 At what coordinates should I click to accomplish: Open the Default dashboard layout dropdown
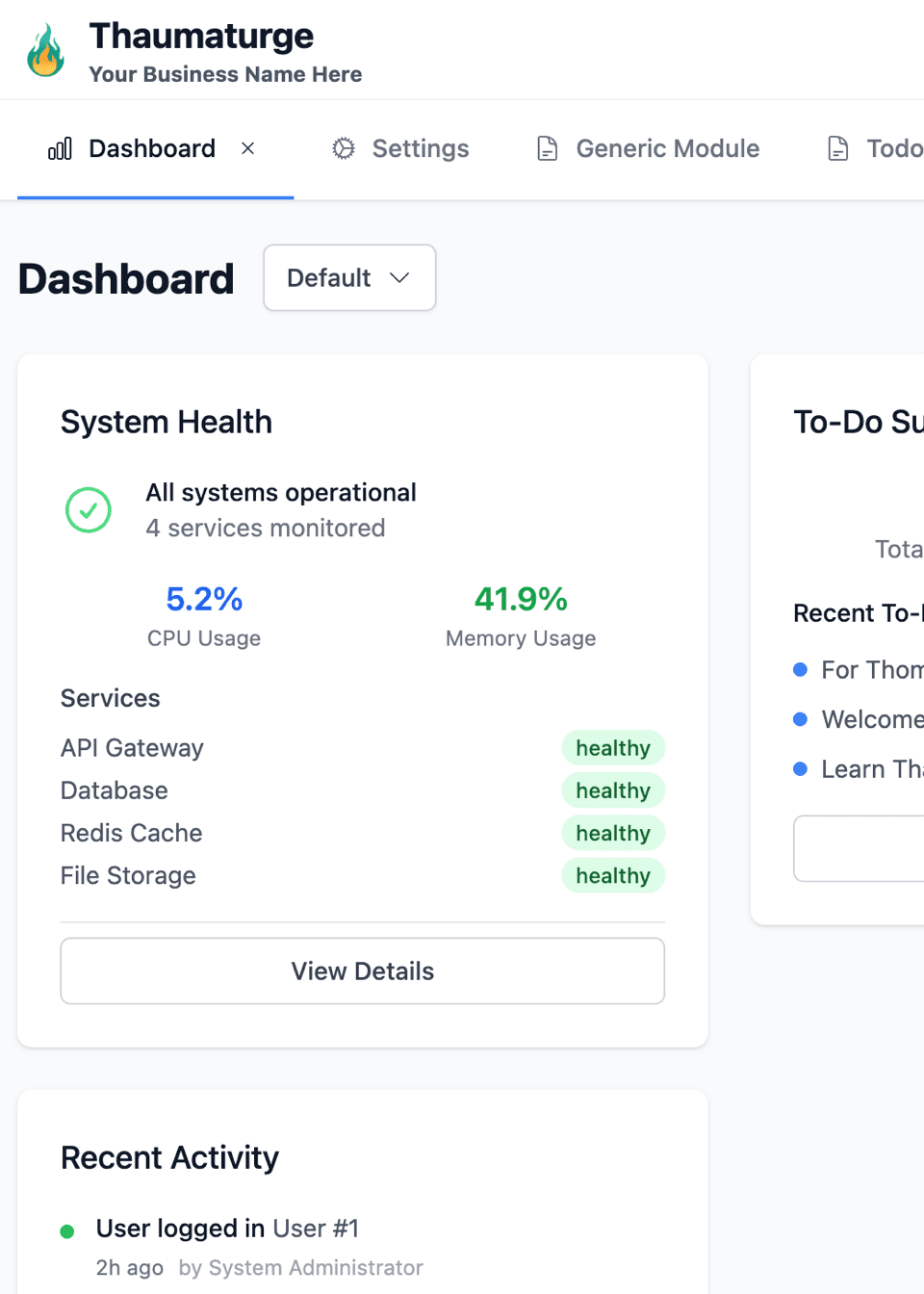point(349,277)
